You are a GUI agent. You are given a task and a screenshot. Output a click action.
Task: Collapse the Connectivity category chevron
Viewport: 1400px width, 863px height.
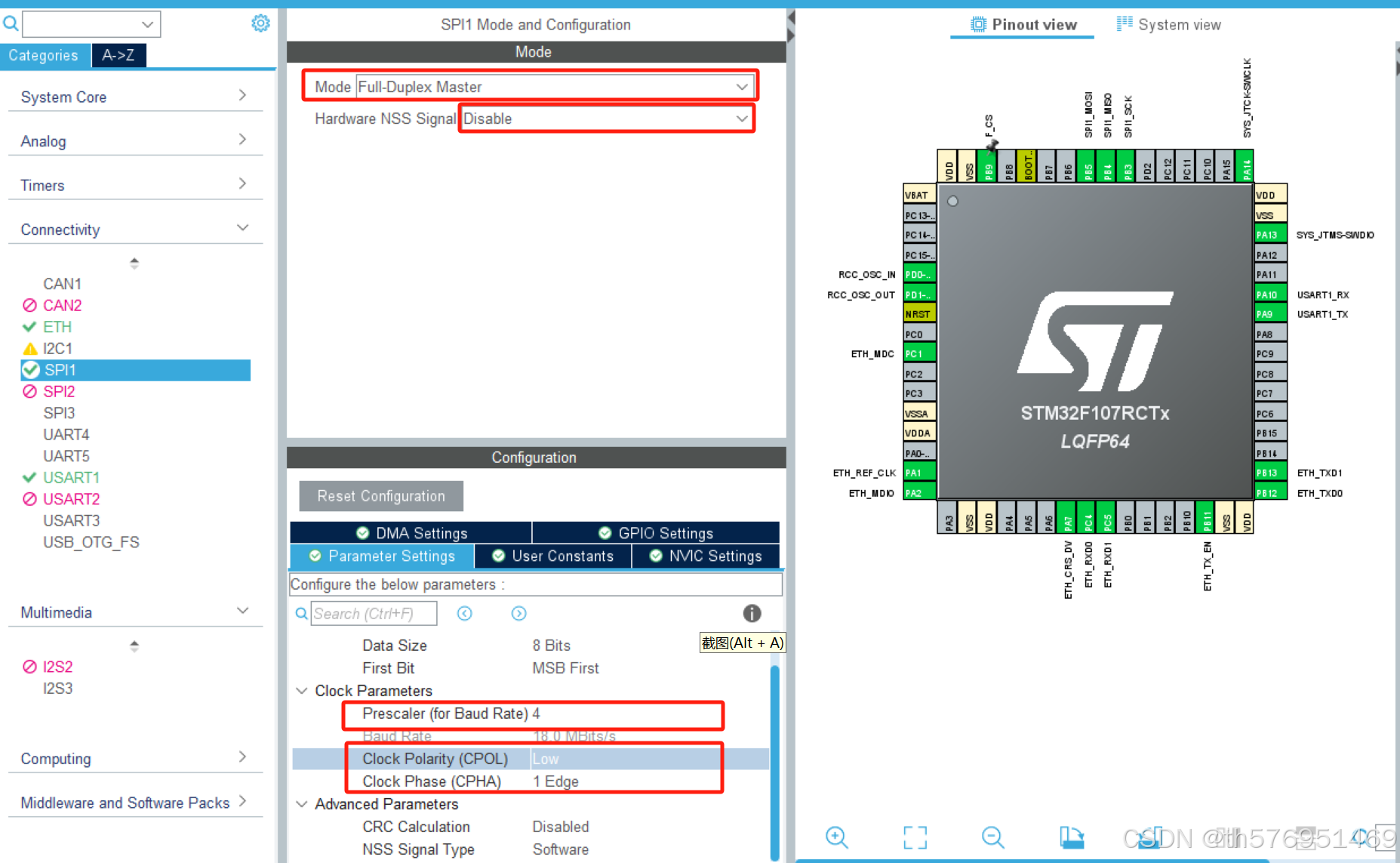click(242, 227)
